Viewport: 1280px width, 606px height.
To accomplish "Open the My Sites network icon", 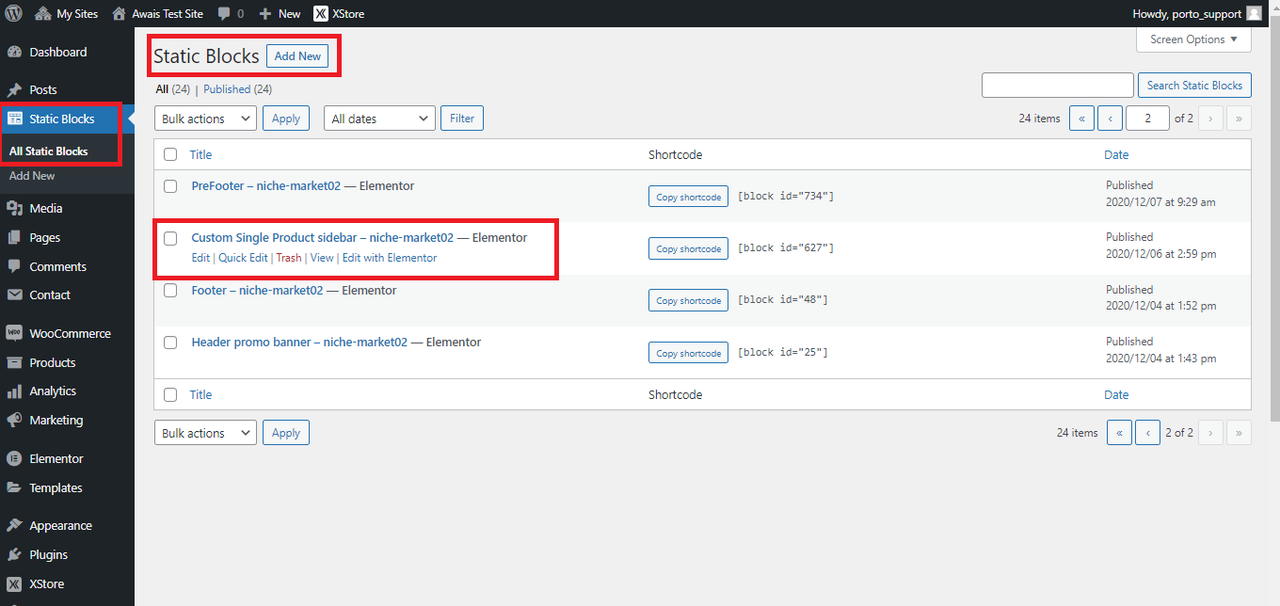I will [43, 14].
